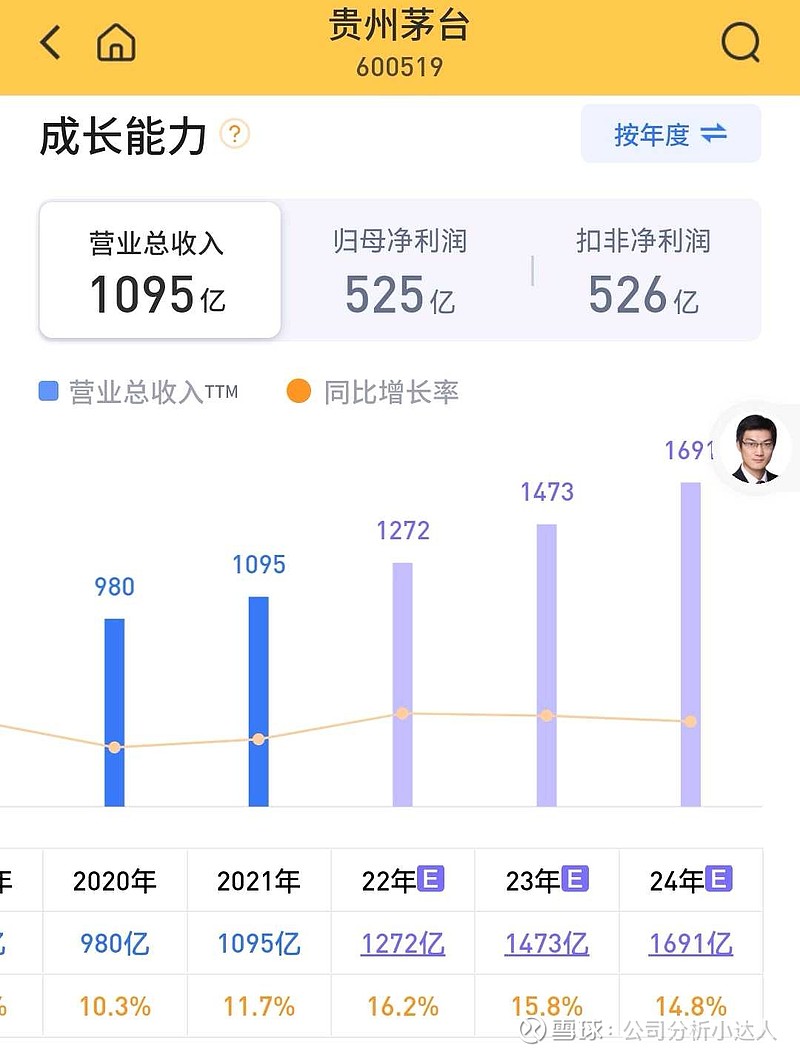Tap the 贵州茅台 stock title
The height and width of the screenshot is (1055, 800).
399,25
